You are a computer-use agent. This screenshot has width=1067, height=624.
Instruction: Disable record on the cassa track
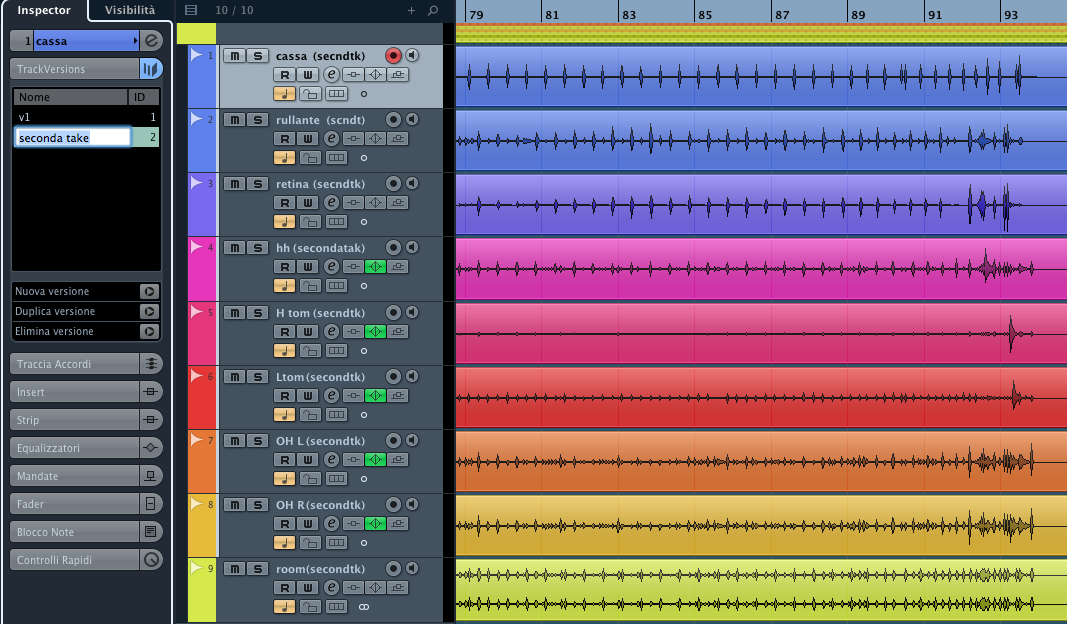[393, 55]
